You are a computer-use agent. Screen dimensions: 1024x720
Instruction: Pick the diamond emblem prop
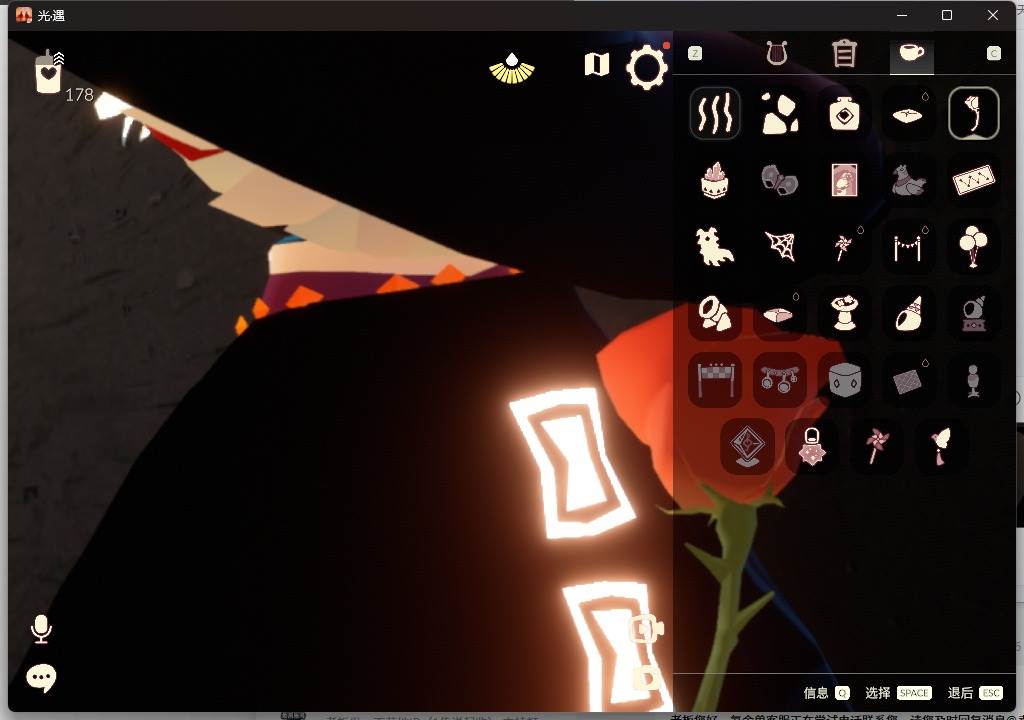click(x=747, y=446)
